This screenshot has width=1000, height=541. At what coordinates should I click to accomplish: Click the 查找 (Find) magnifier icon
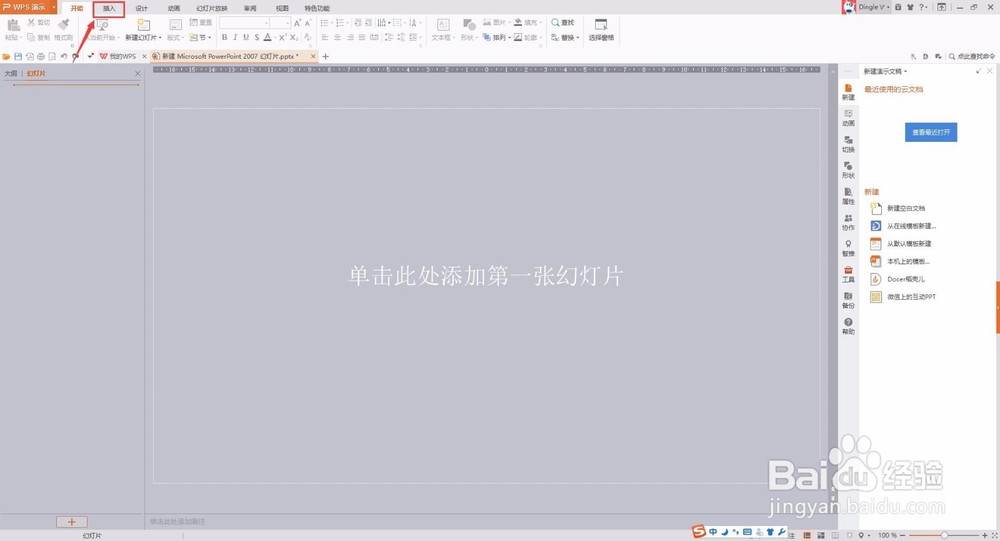555,22
